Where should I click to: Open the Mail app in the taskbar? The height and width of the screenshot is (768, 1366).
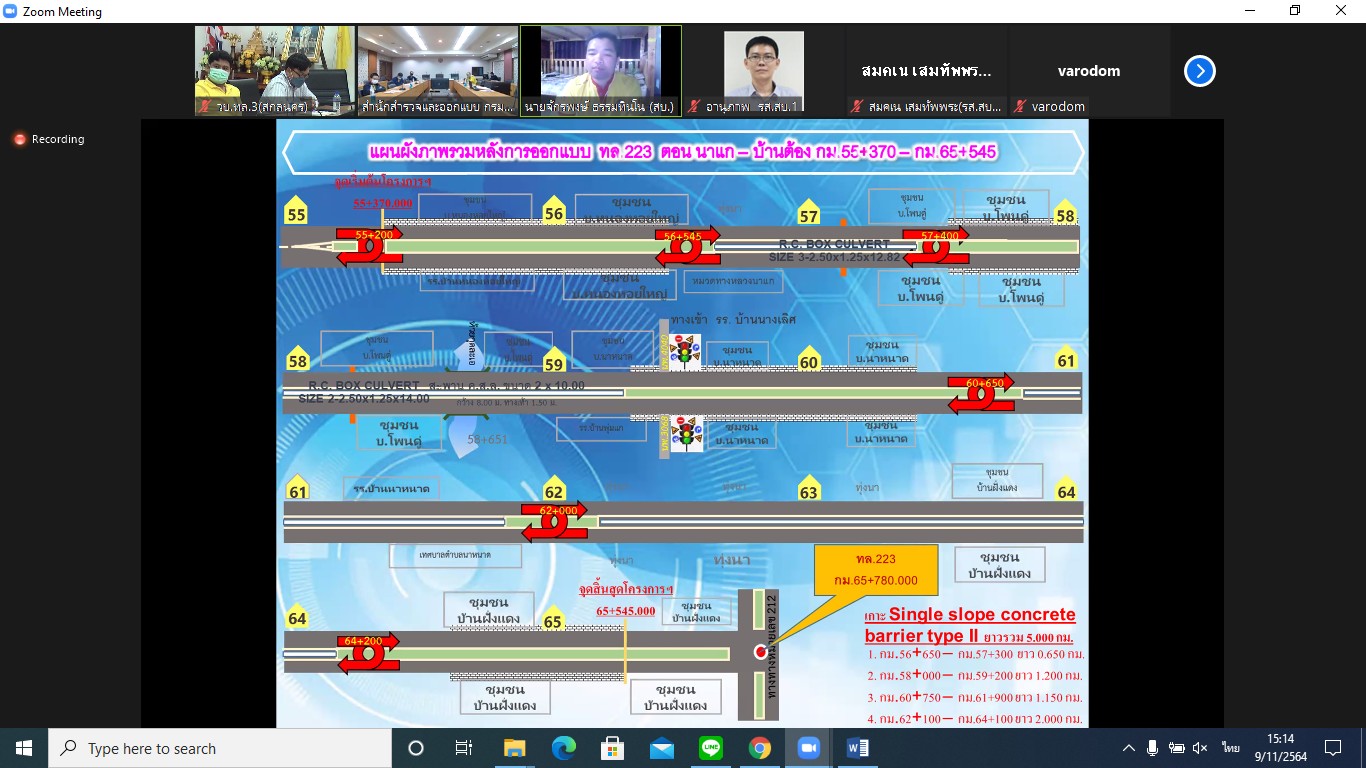(x=662, y=748)
